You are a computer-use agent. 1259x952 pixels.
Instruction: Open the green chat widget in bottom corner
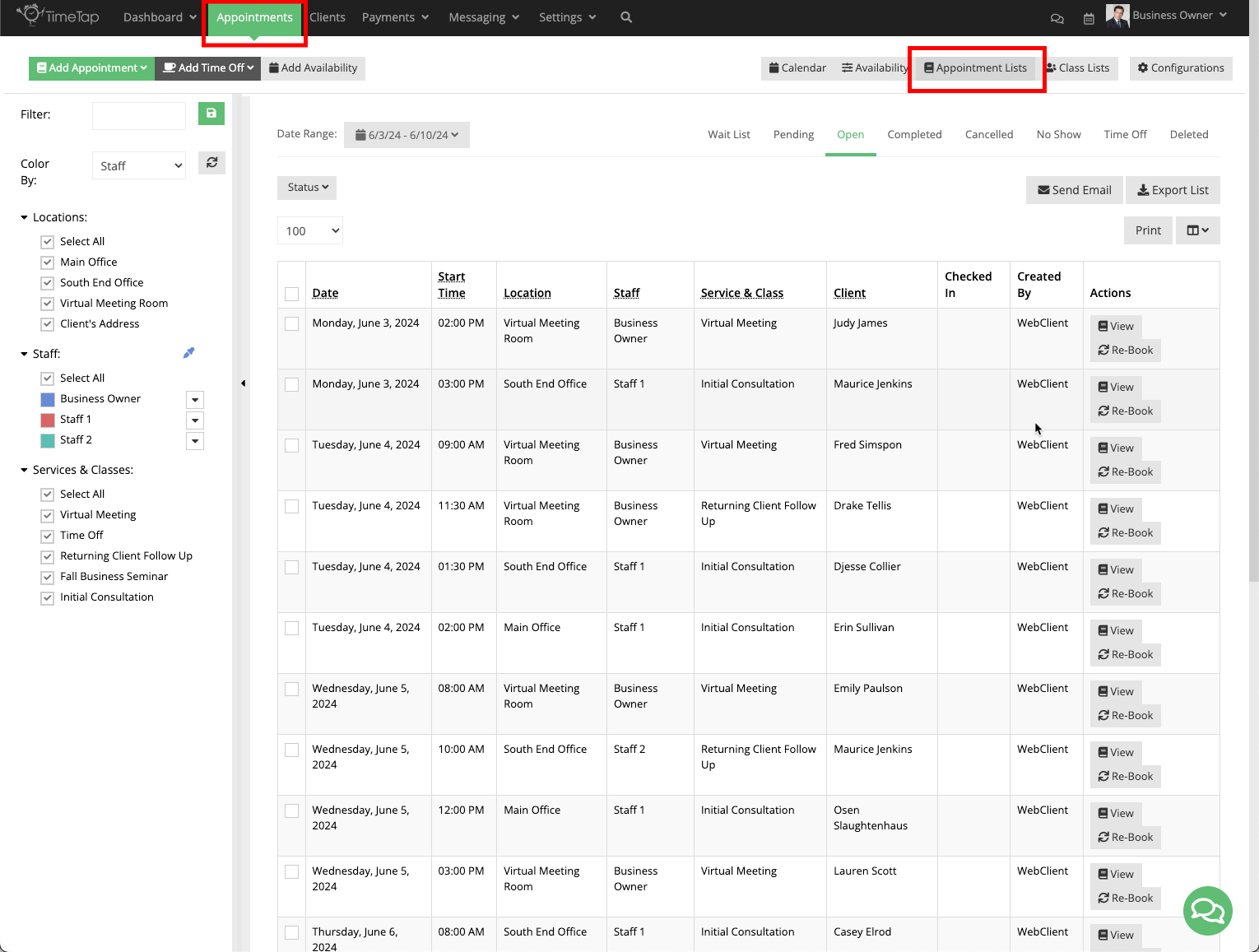[x=1207, y=911]
